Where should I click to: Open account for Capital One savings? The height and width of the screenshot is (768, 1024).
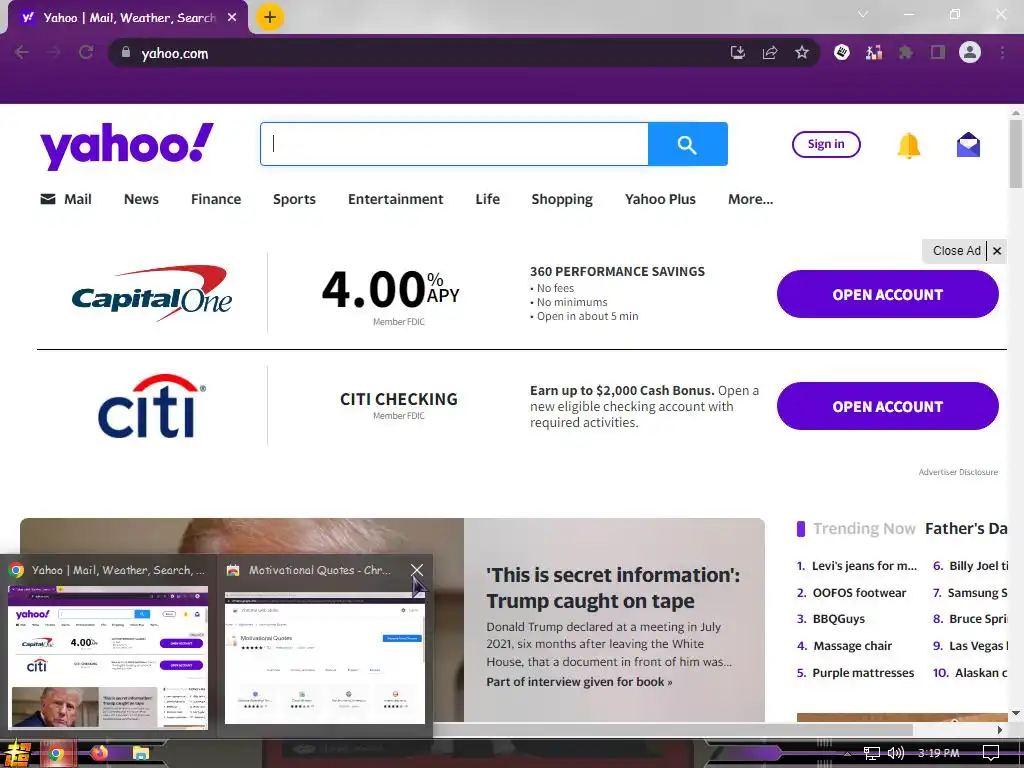pos(888,295)
